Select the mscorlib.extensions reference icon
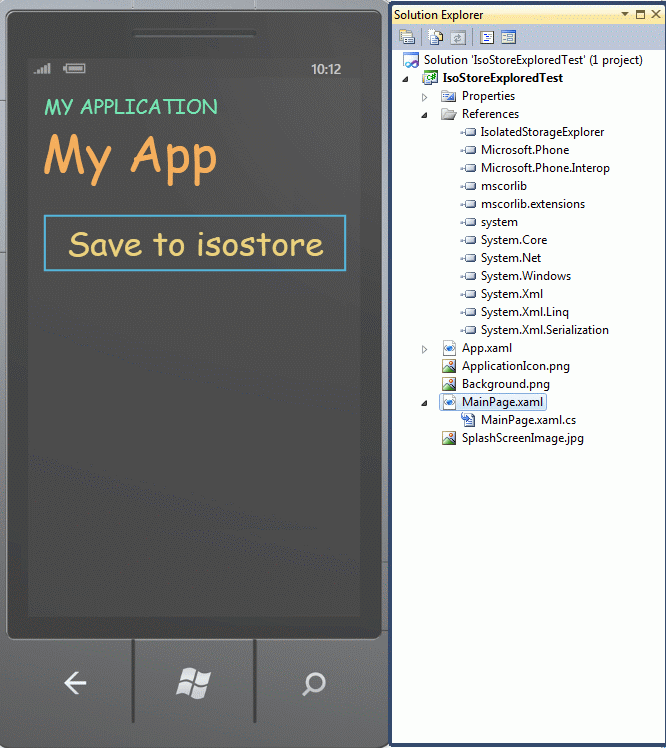Viewport: 666px width, 748px height. [468, 204]
